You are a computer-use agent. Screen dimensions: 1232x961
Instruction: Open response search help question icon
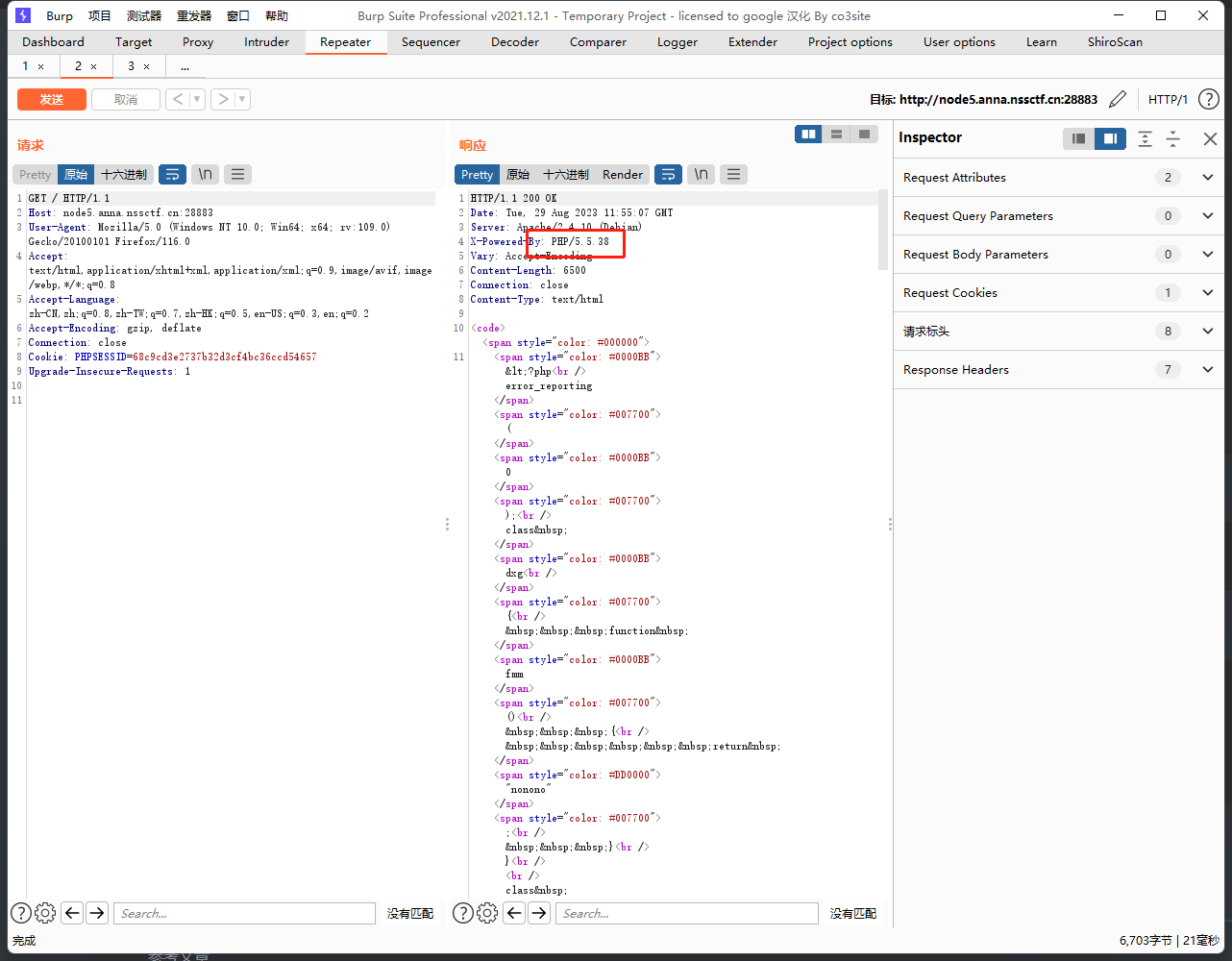tap(462, 913)
